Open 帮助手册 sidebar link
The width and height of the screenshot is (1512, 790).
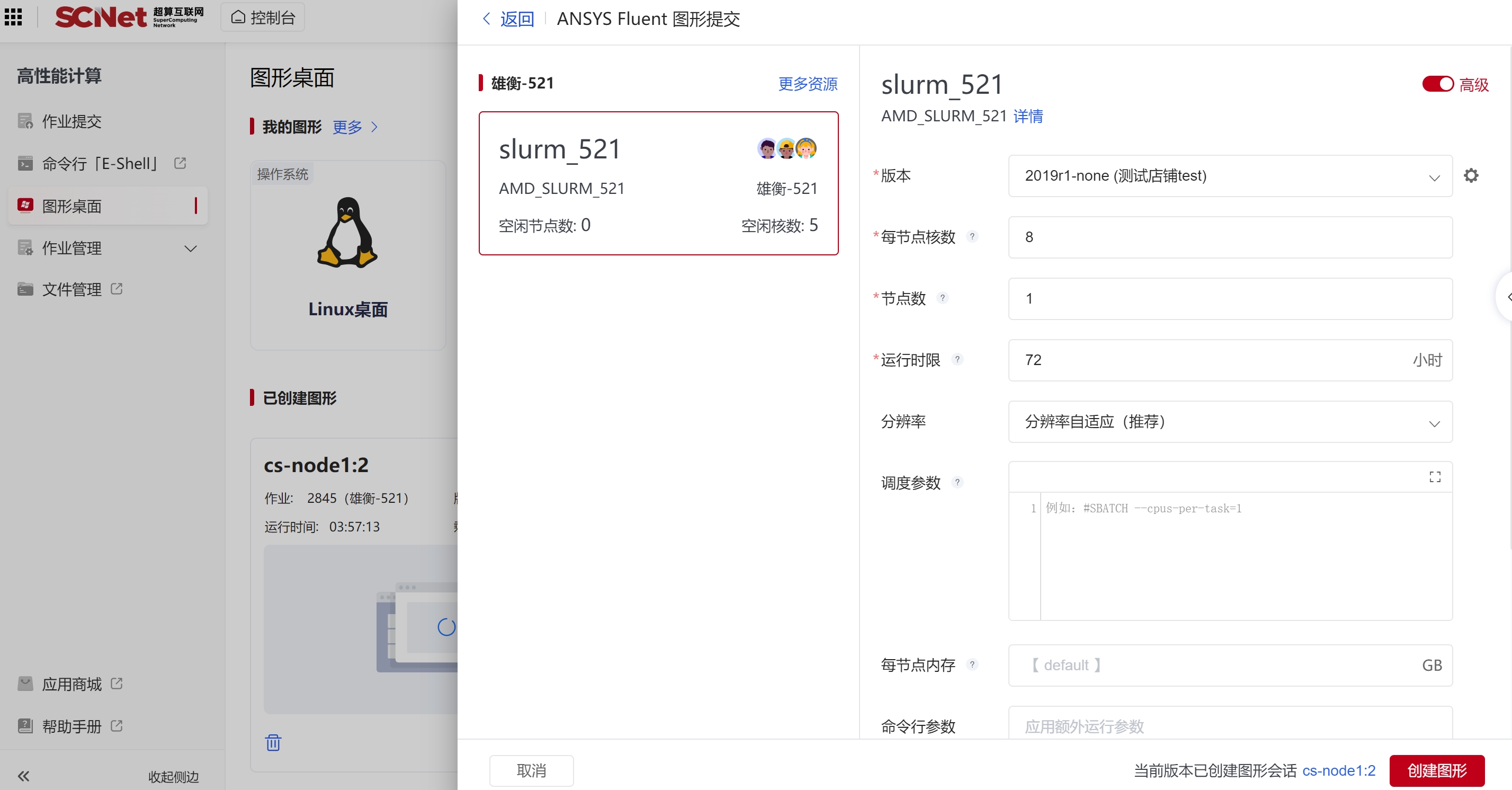click(70, 726)
